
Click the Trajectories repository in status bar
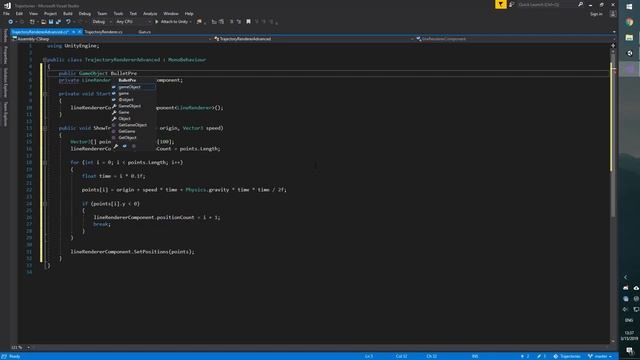tap(567, 356)
